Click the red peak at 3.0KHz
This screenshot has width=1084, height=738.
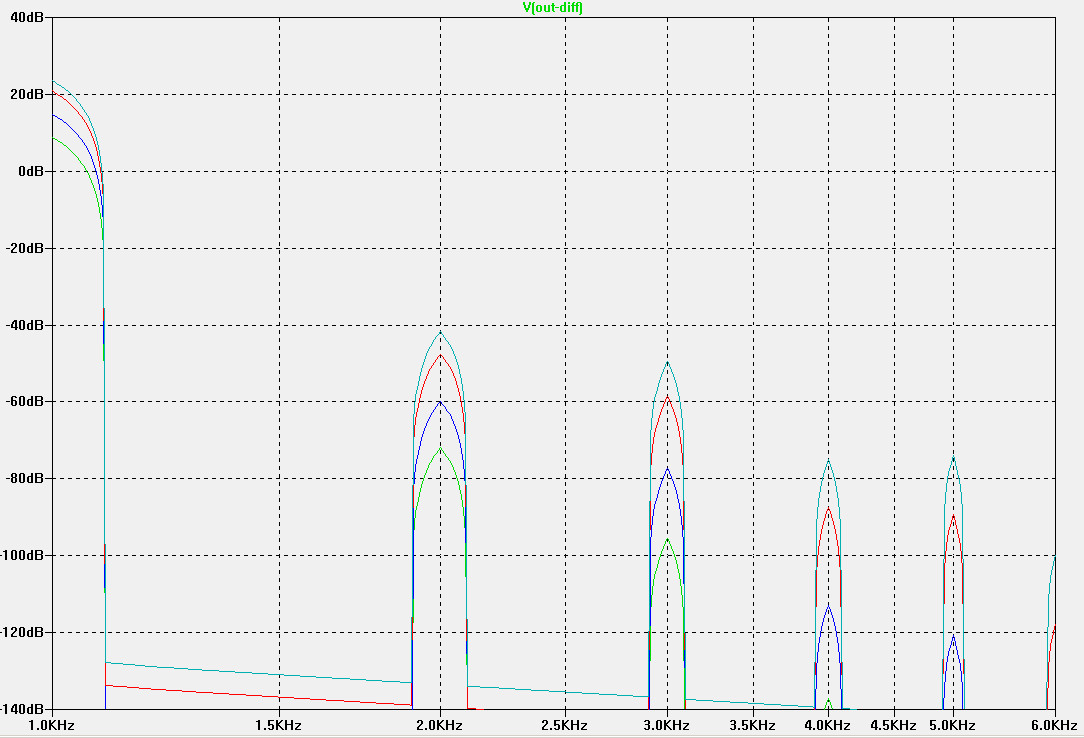click(x=667, y=397)
